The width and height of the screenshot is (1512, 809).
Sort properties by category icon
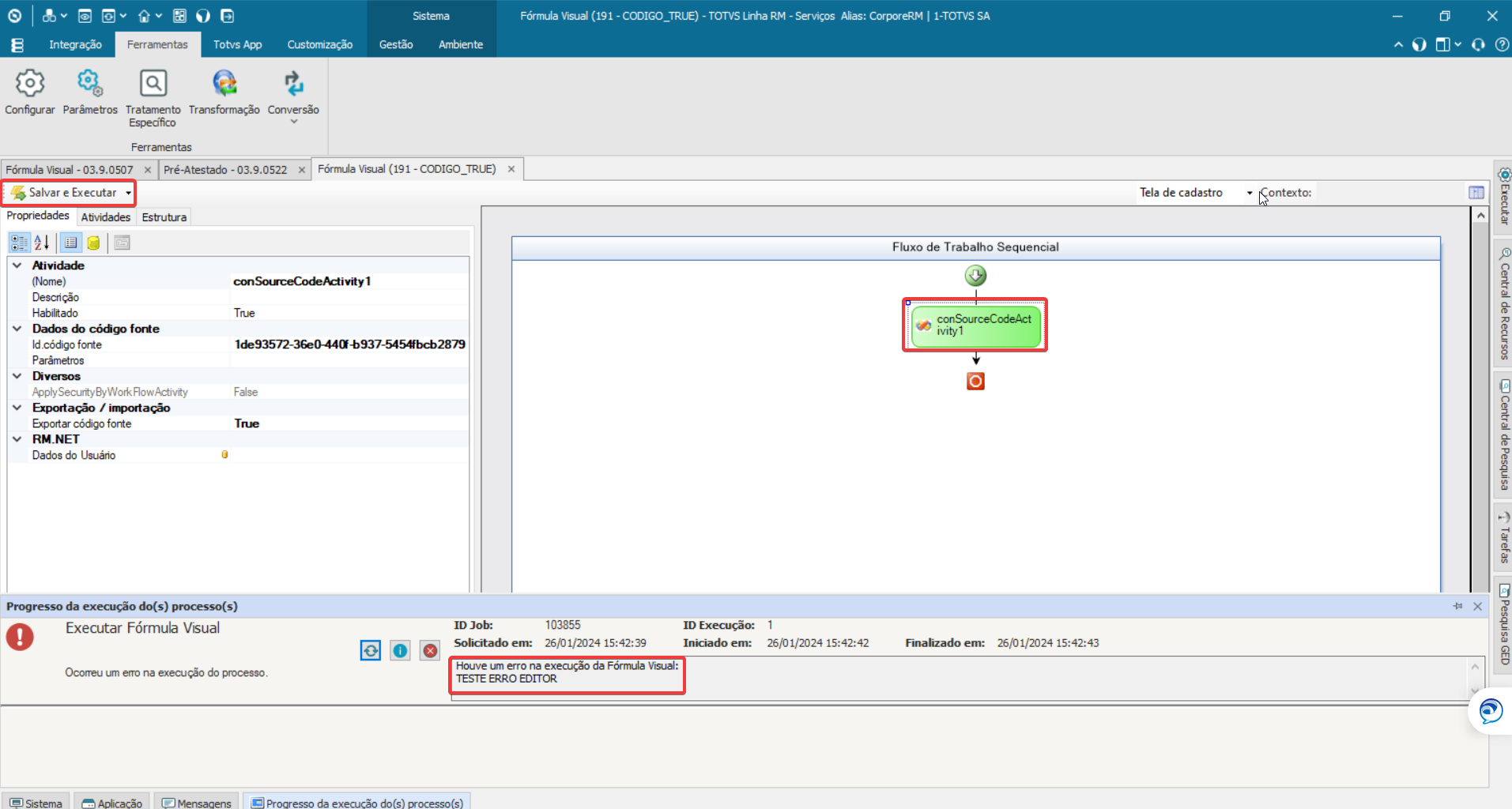19,243
